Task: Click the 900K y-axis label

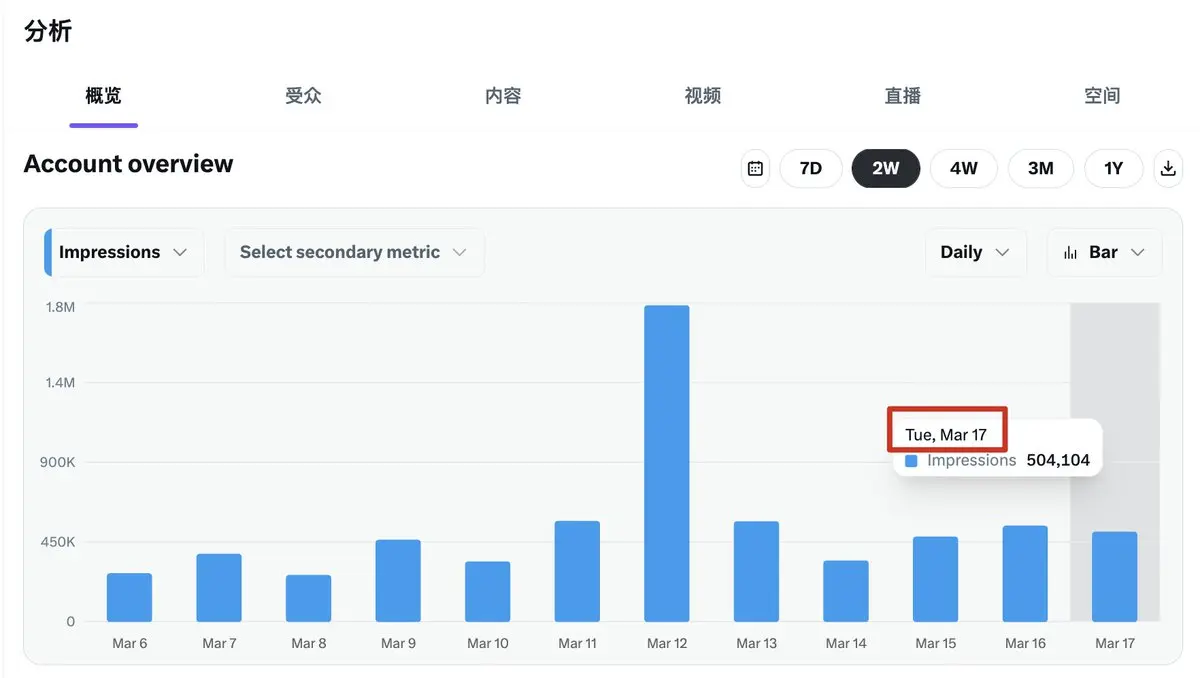Action: (x=58, y=463)
